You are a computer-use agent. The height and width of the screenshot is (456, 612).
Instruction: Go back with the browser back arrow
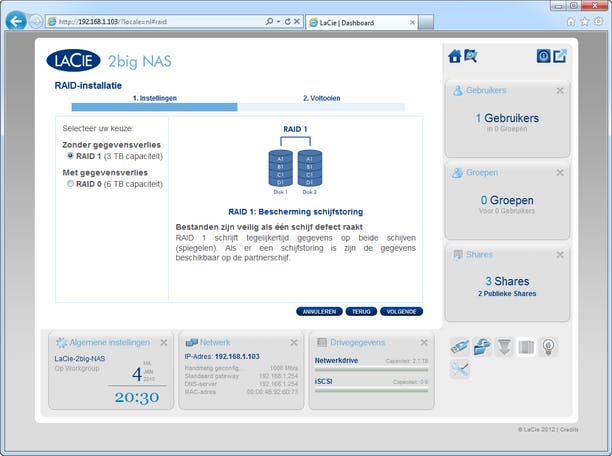[x=16, y=21]
